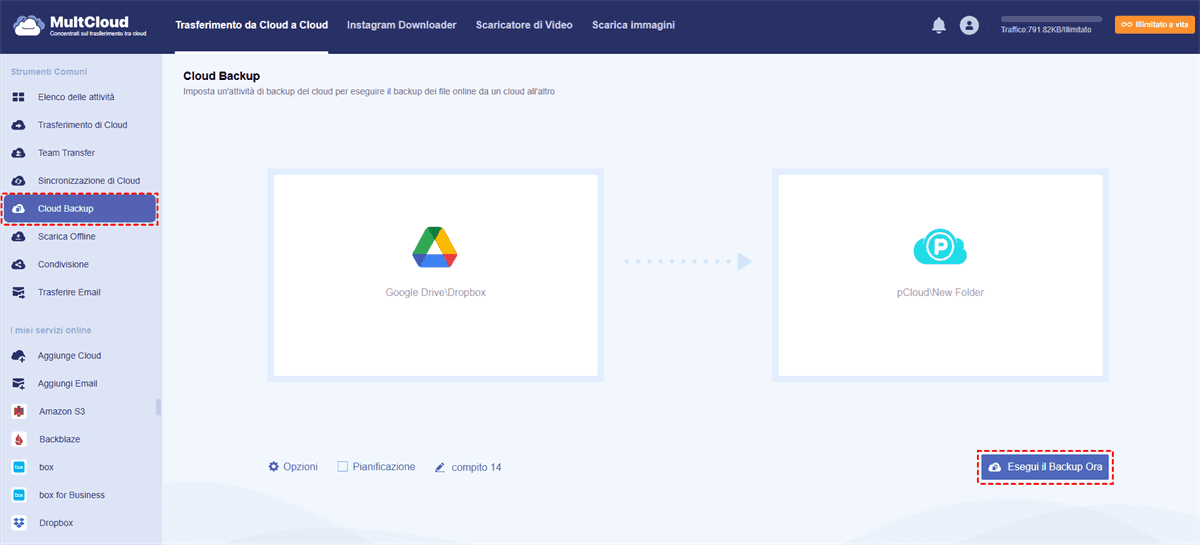This screenshot has width=1200, height=545.
Task: Click the box service icon
Action: click(18, 467)
